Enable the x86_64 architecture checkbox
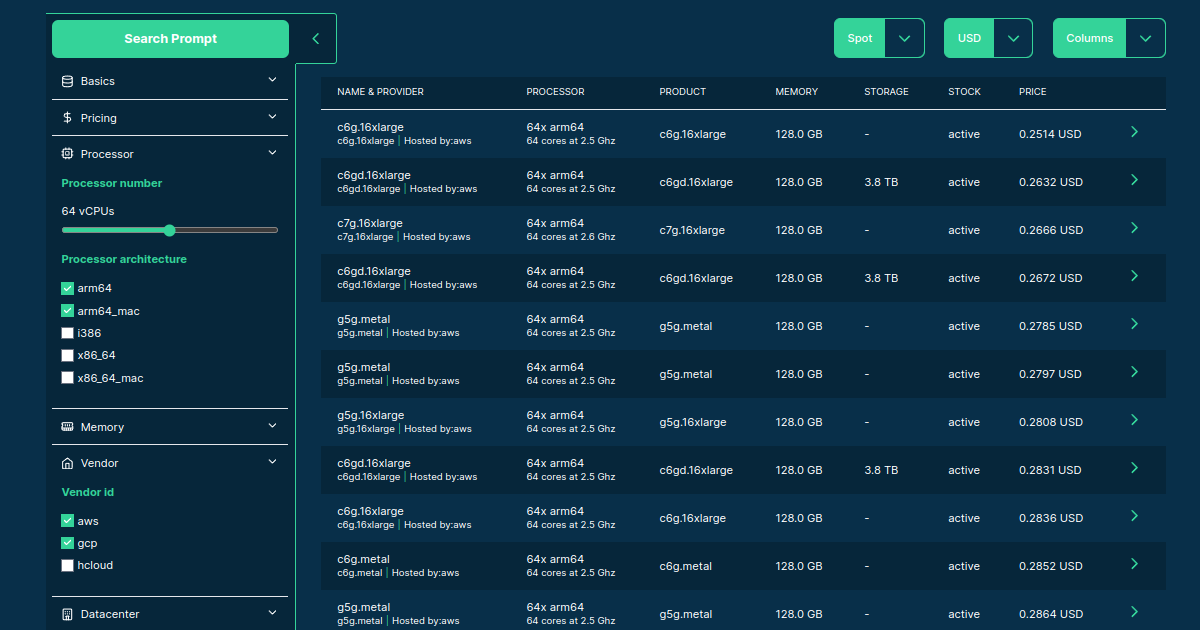 pos(68,355)
